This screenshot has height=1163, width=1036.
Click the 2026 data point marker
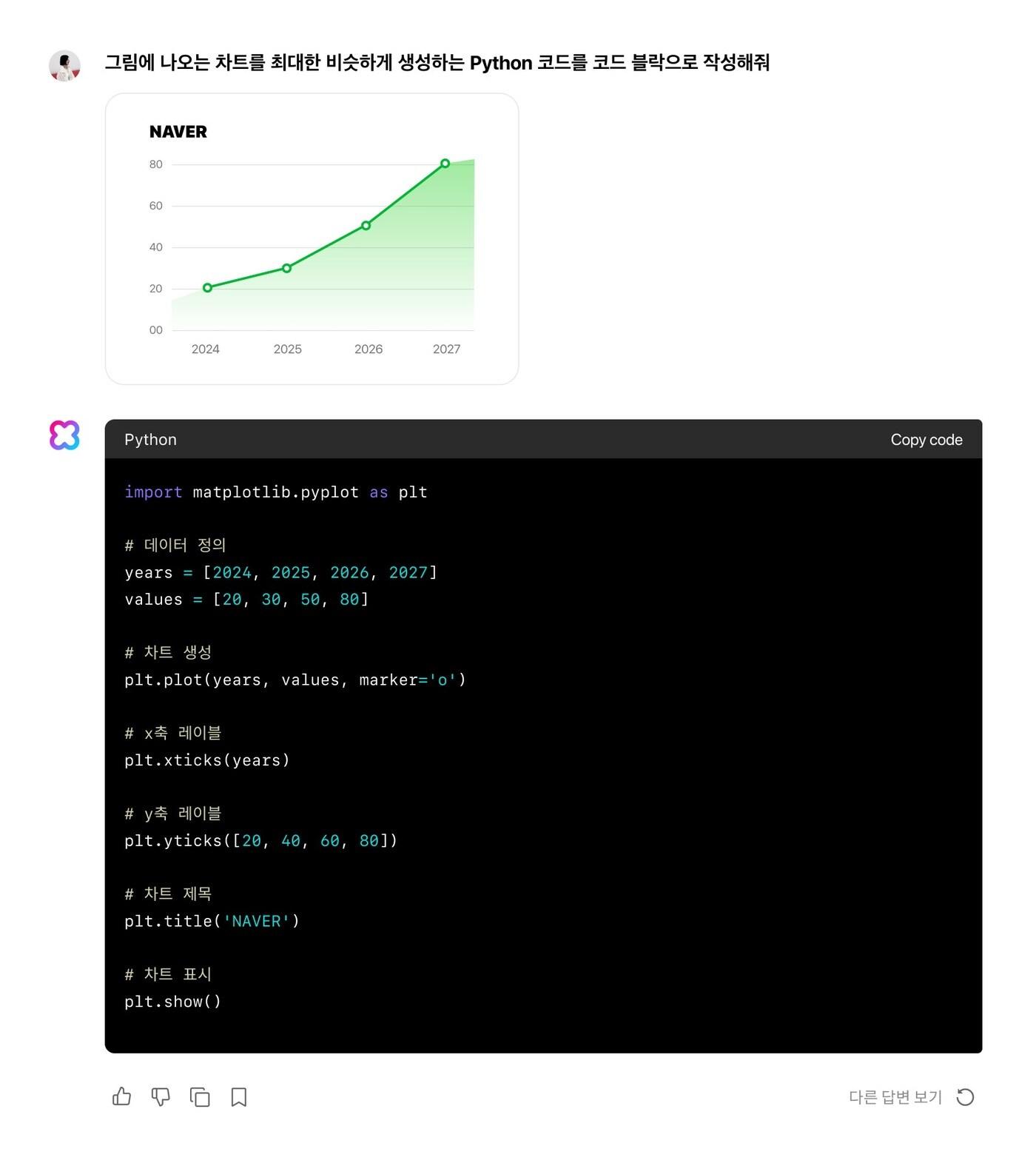coord(366,226)
